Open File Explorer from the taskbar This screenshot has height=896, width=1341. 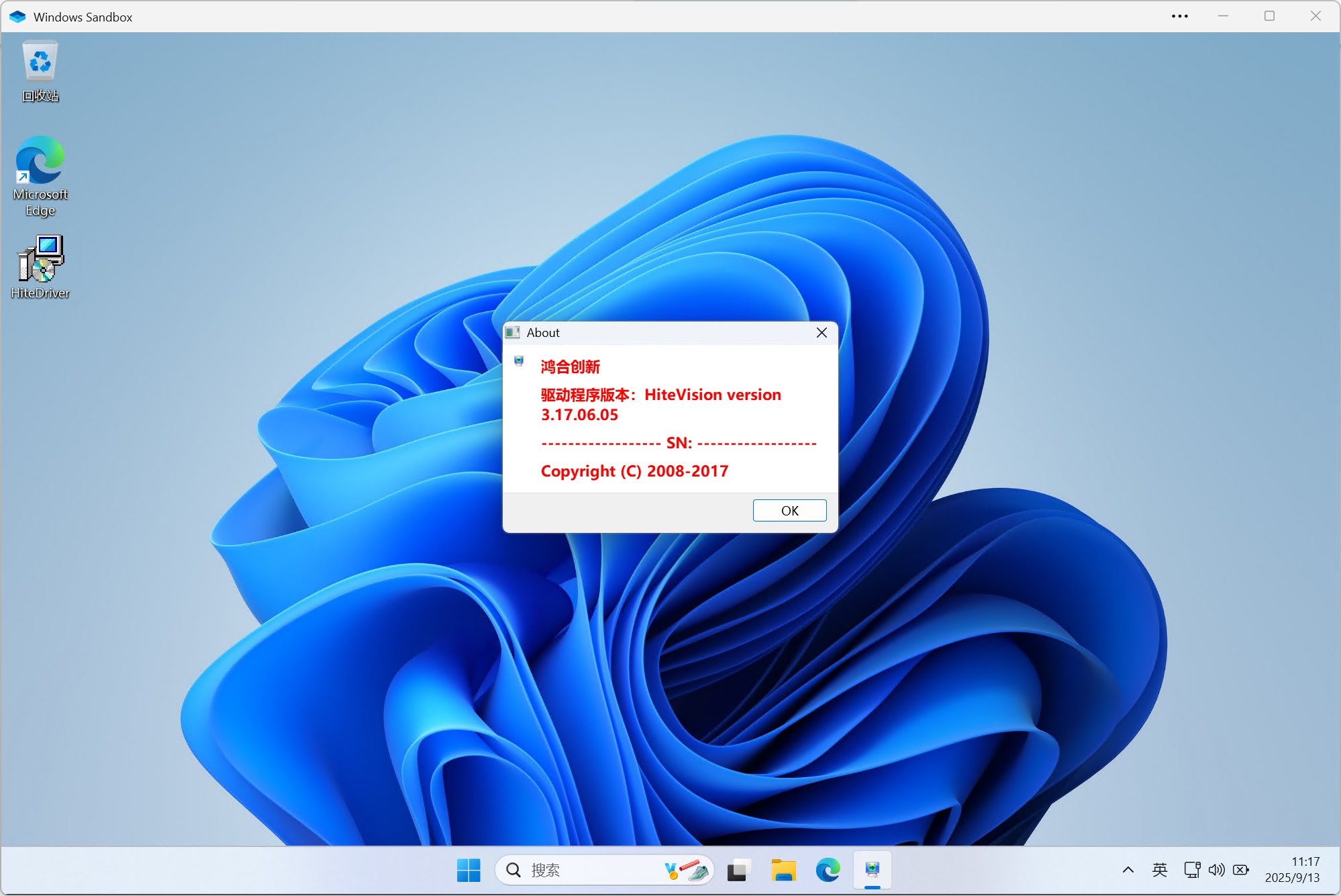tap(783, 870)
